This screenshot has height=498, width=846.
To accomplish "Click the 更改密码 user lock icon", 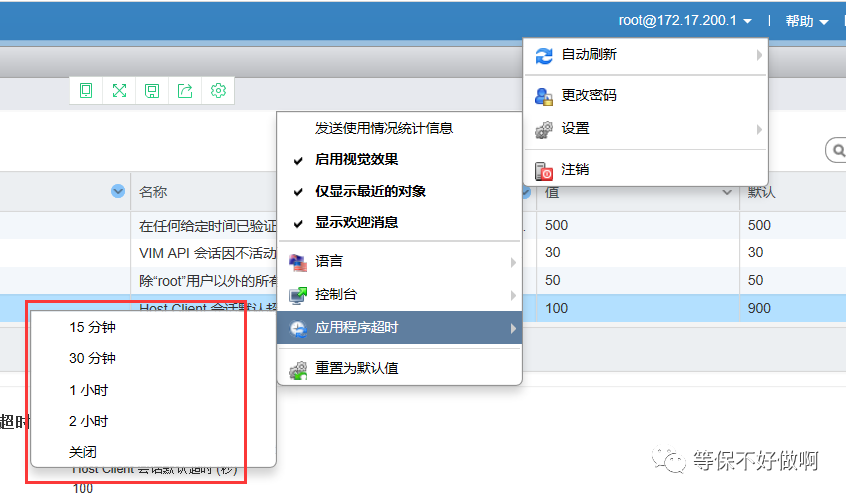I will point(544,96).
